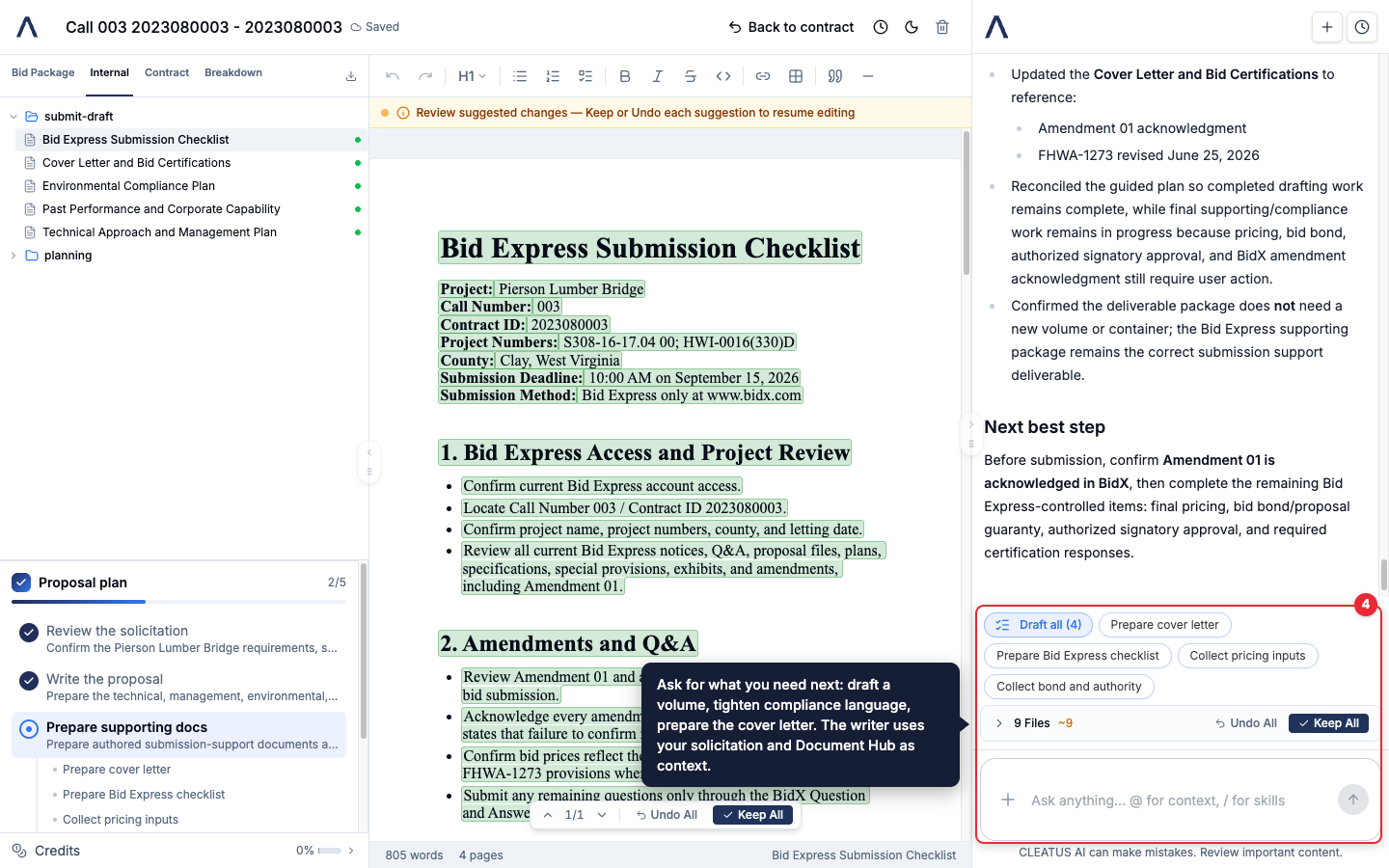The height and width of the screenshot is (868, 1389).
Task: Select the Prepare supporting docs step indicator
Action: coord(29,729)
